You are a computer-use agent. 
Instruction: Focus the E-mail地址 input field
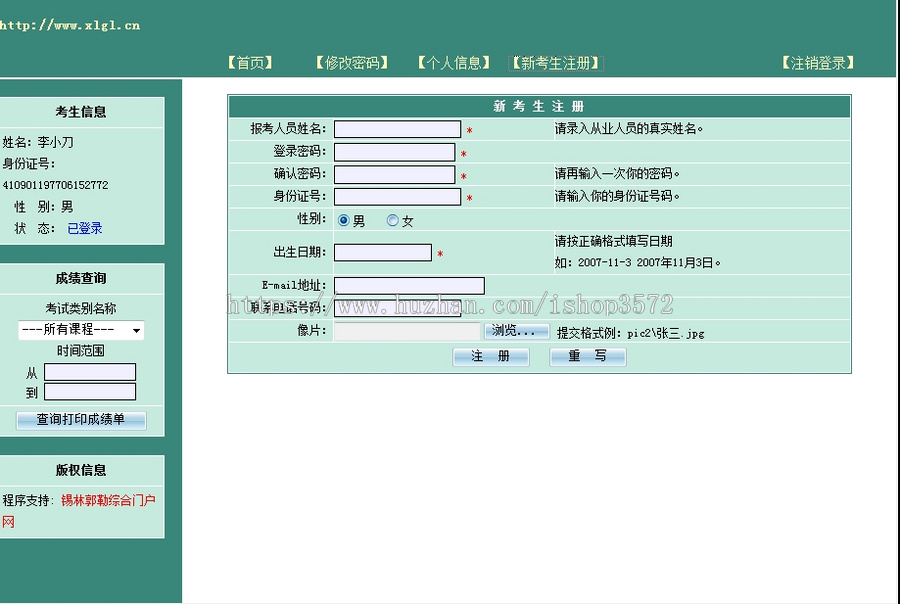pyautogui.click(x=408, y=285)
